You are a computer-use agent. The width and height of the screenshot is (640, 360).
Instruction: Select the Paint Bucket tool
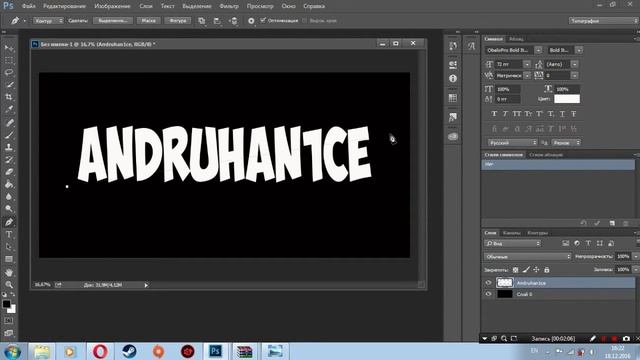pyautogui.click(x=9, y=184)
